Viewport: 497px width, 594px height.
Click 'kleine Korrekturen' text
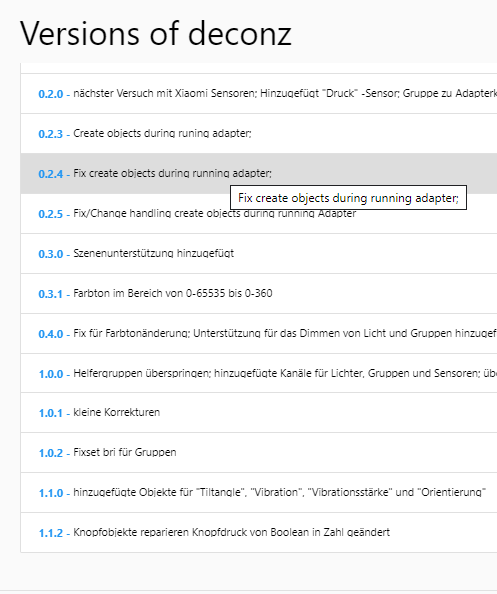tap(116, 412)
